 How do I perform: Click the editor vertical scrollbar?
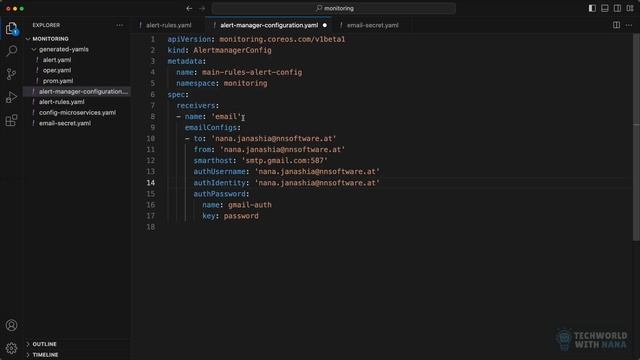point(636,137)
